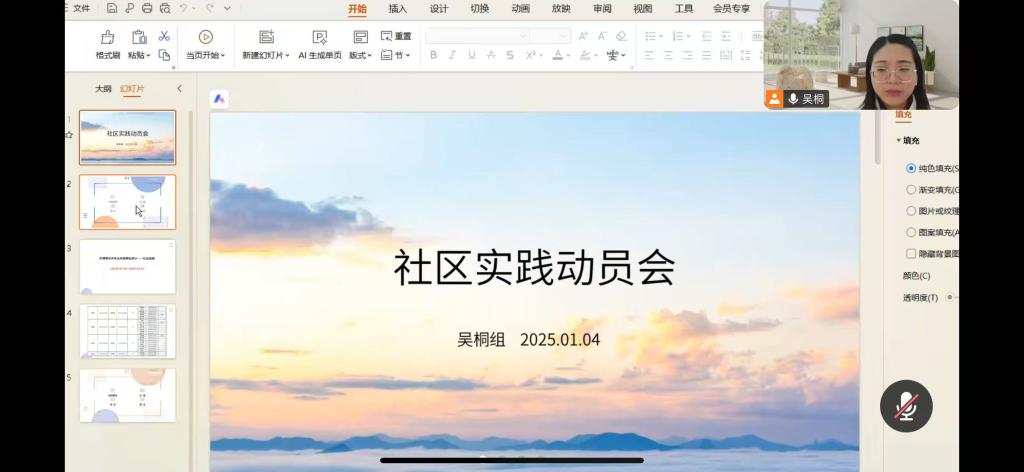Screen dimensions: 1024x472
Task: Select the 渐变填充 radio option
Action: (911, 189)
